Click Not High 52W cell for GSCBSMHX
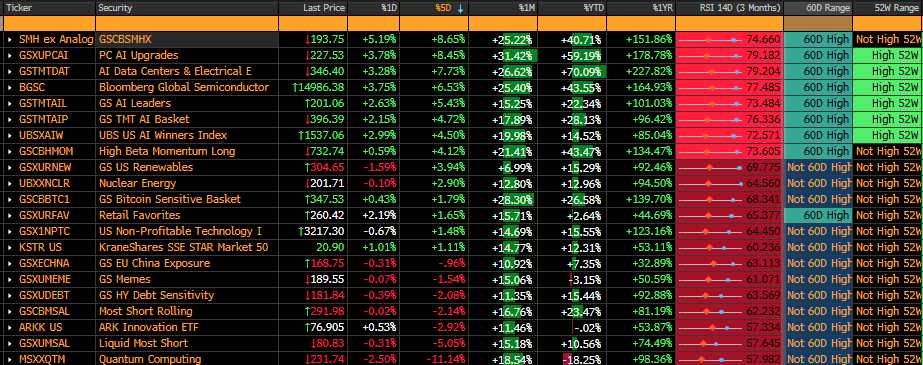The image size is (923, 365). click(888, 39)
